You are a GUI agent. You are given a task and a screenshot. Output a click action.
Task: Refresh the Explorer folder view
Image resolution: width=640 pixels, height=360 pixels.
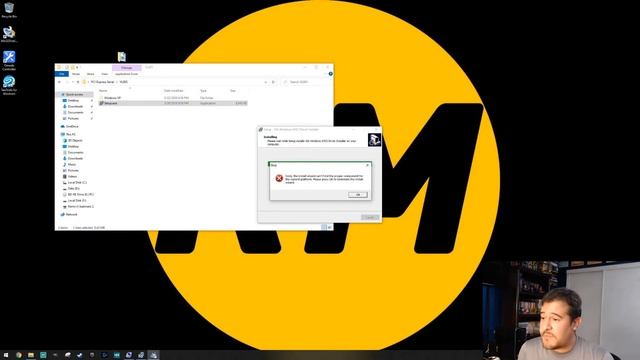coord(273,82)
